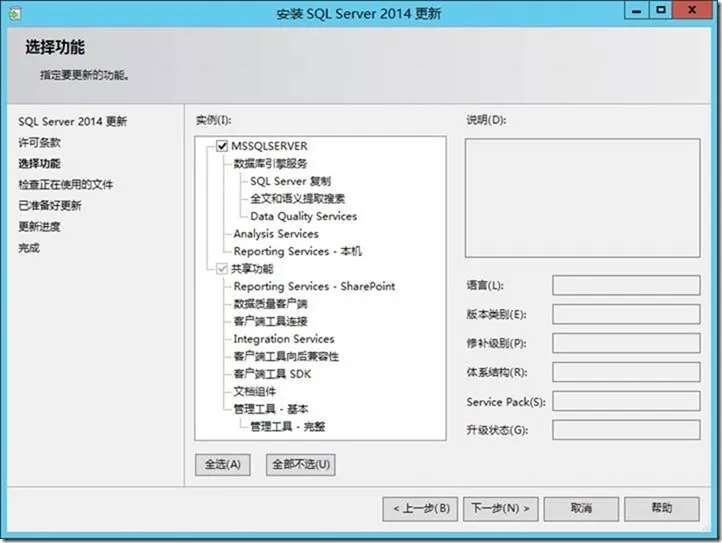Select SQL Server 复制 feature row
The height and width of the screenshot is (543, 722).
[291, 181]
